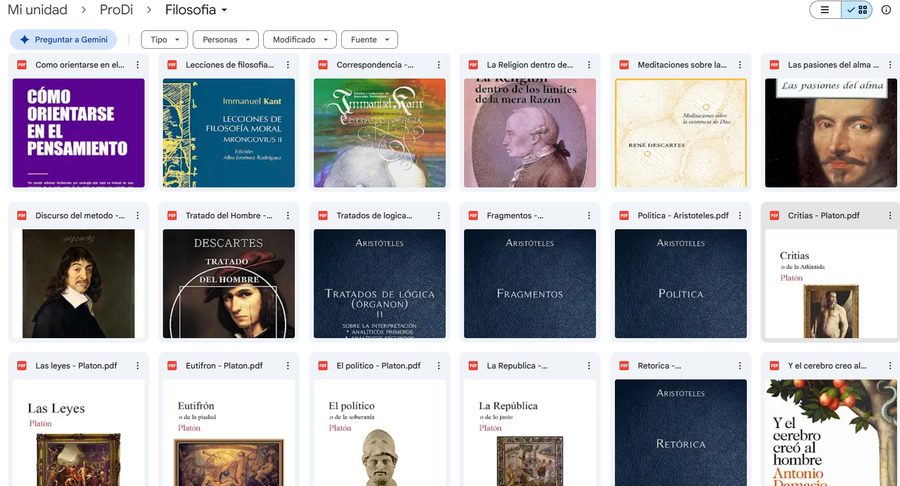Open more options for Correspondencia file
The image size is (900, 486).
(x=439, y=65)
